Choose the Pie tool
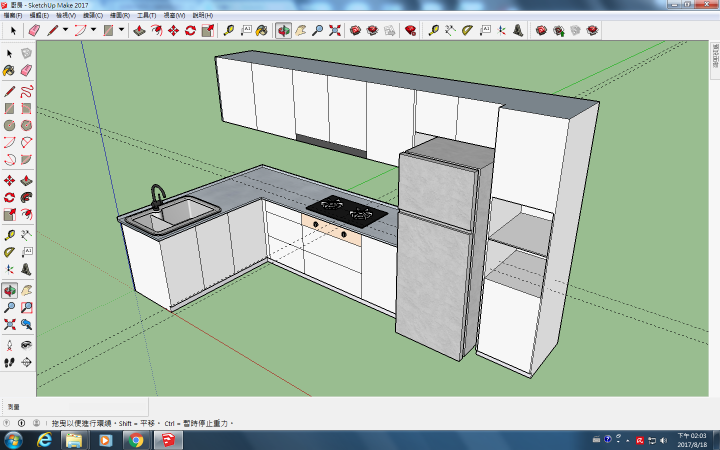 (26, 159)
